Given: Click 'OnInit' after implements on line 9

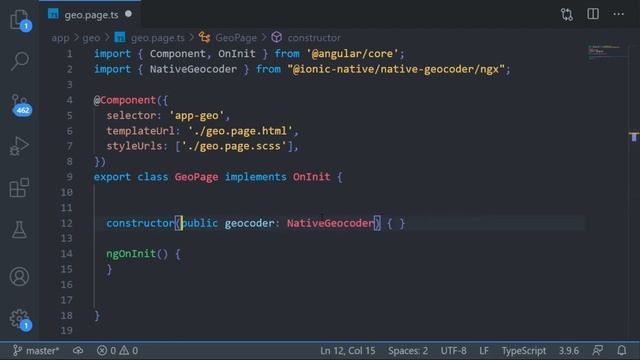Looking at the screenshot, I should point(311,177).
